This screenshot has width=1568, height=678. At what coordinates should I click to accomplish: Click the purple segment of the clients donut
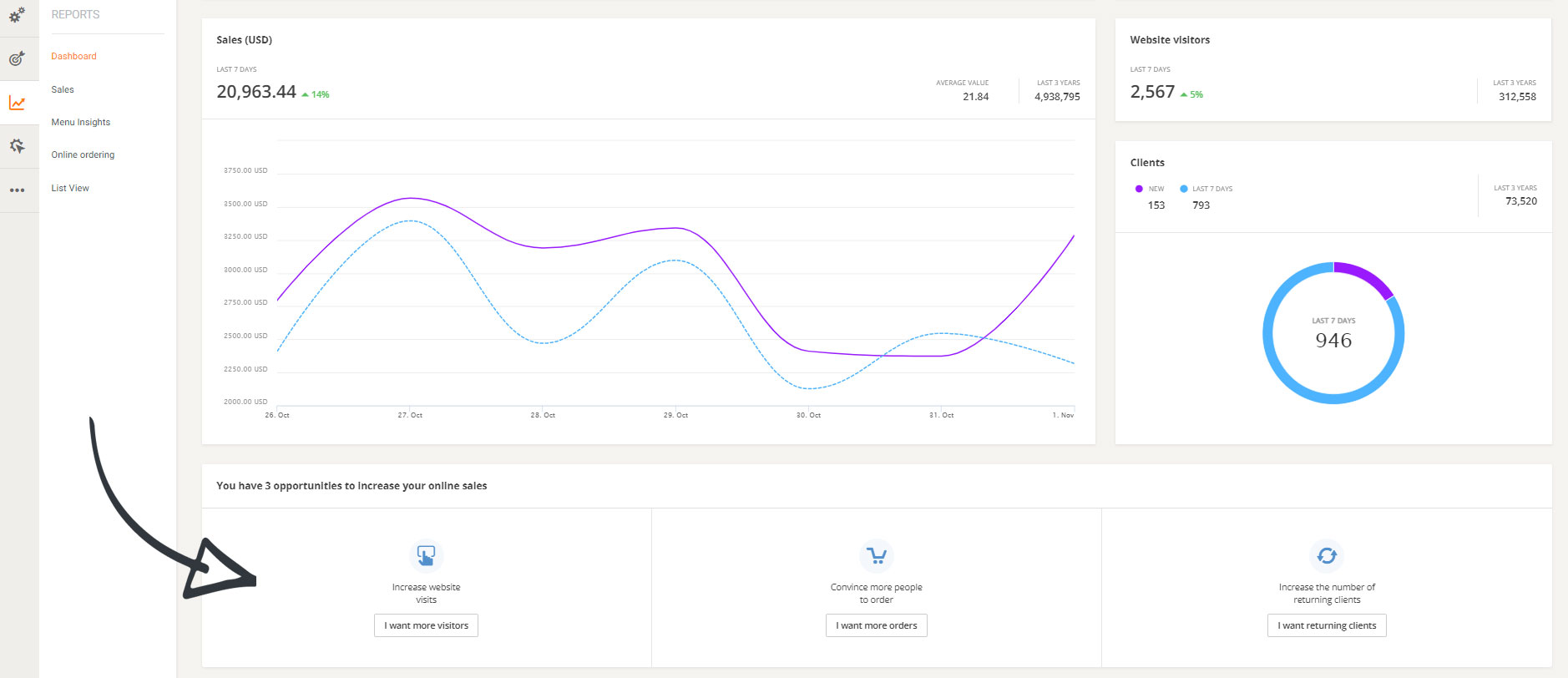click(x=1365, y=277)
